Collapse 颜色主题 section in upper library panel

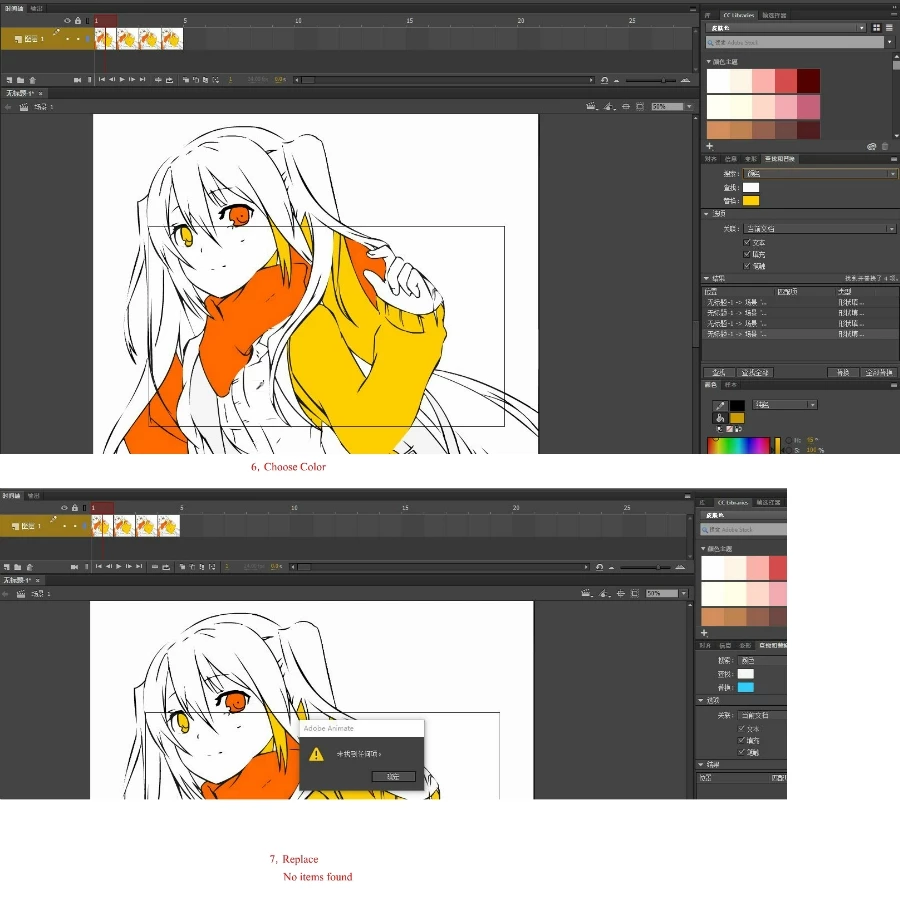(x=708, y=61)
